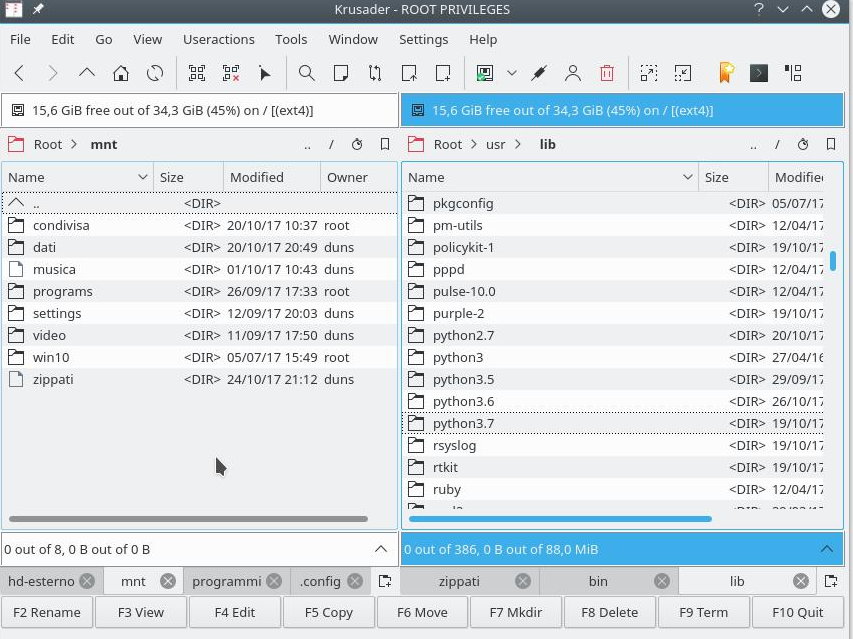Viewport: 853px width, 639px height.
Task: Add a new tab in right panel
Action: coord(831,581)
